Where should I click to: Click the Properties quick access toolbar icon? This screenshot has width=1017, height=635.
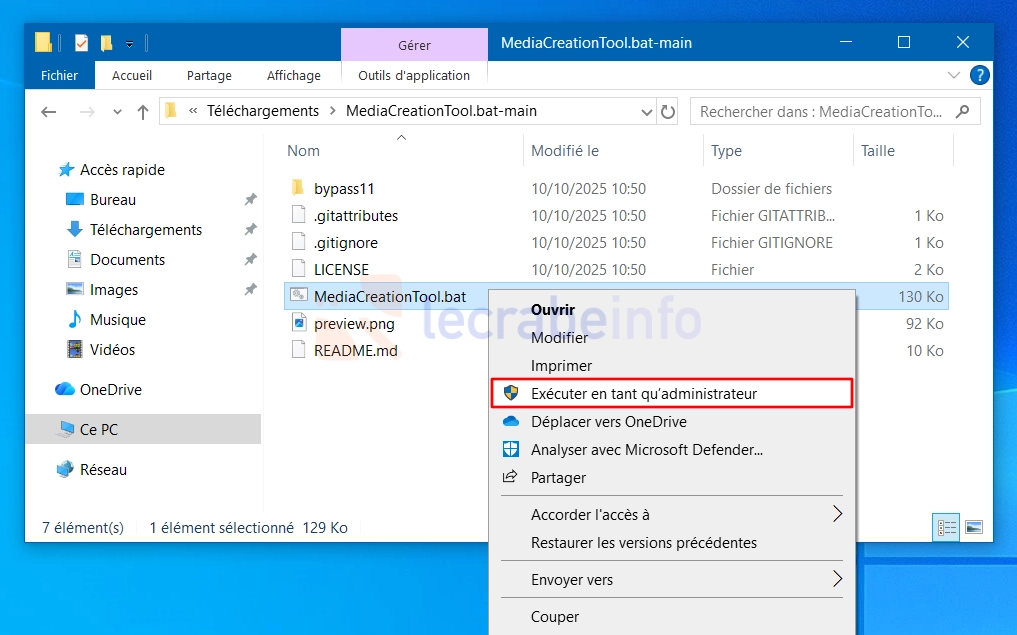click(81, 43)
